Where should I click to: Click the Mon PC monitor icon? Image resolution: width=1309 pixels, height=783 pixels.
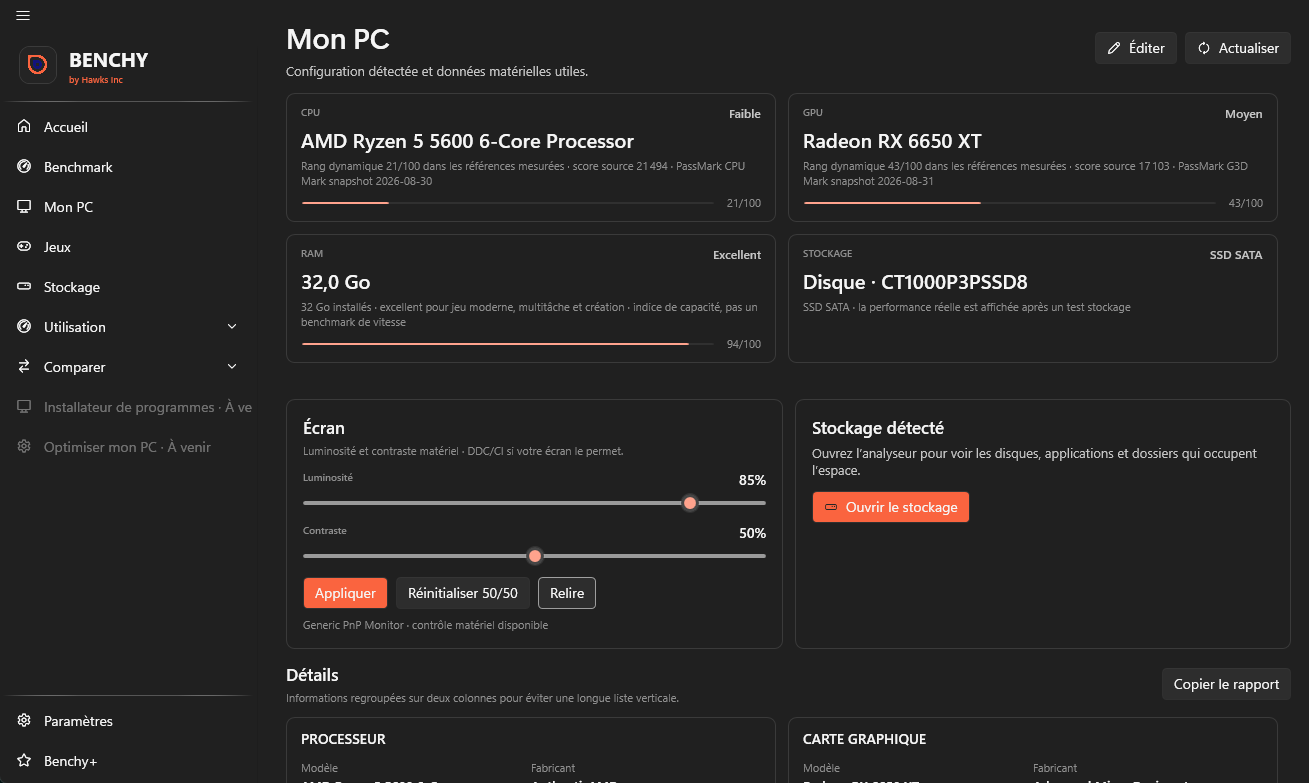[24, 207]
